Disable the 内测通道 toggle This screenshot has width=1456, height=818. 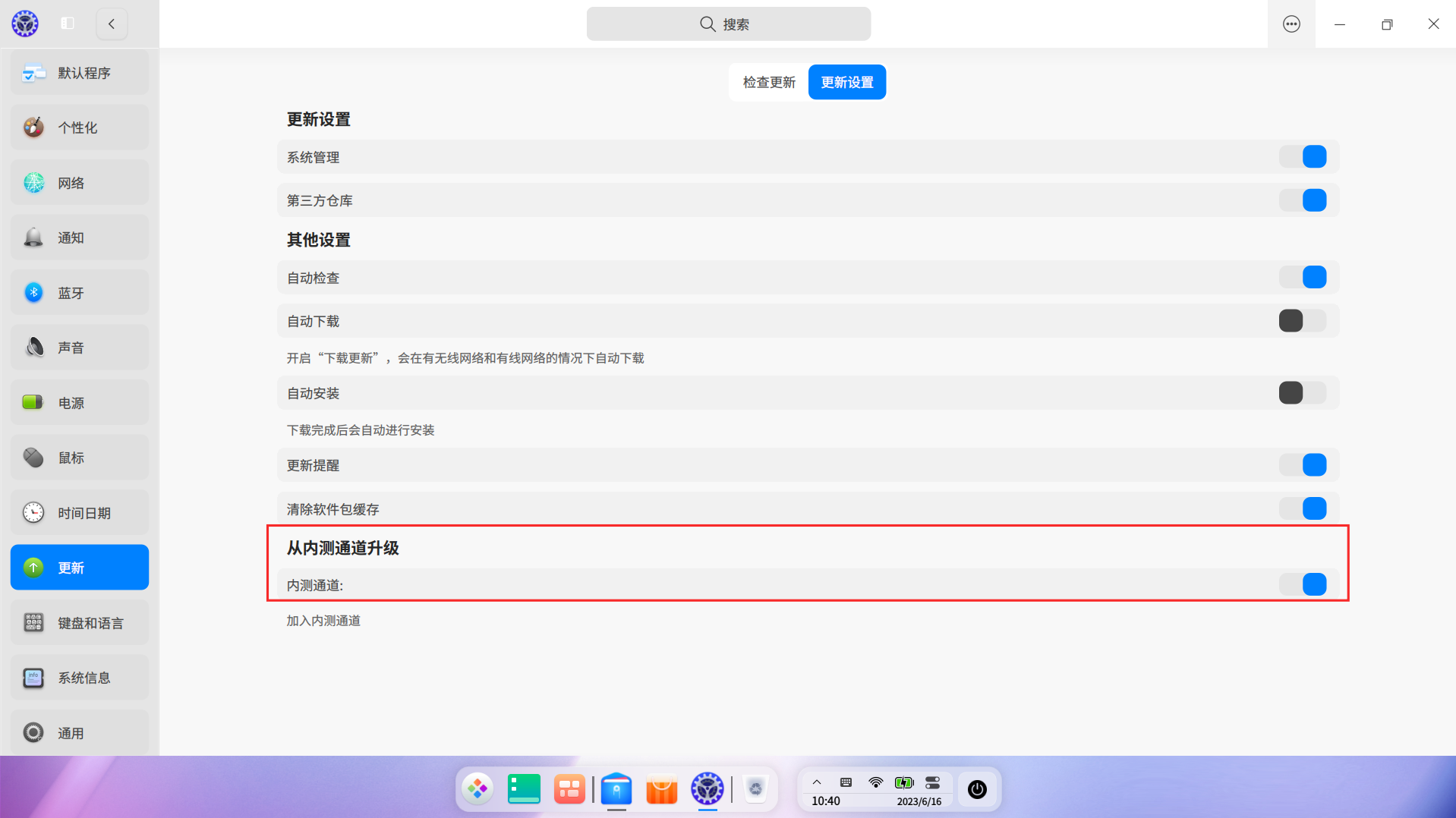click(1303, 584)
